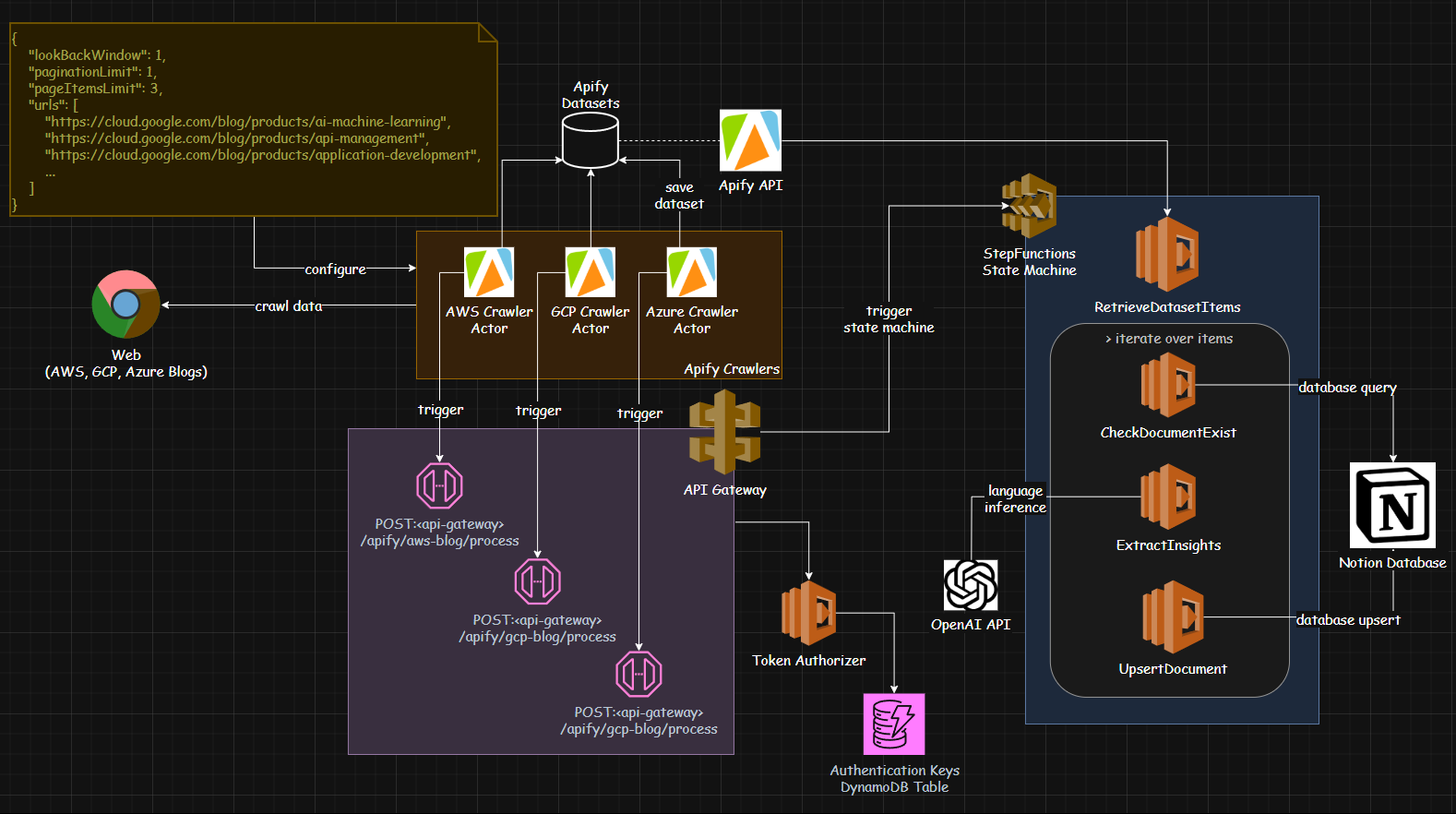Click the application-development URL in JSON note
Viewport: 1456px width, 814px height.
(x=263, y=155)
